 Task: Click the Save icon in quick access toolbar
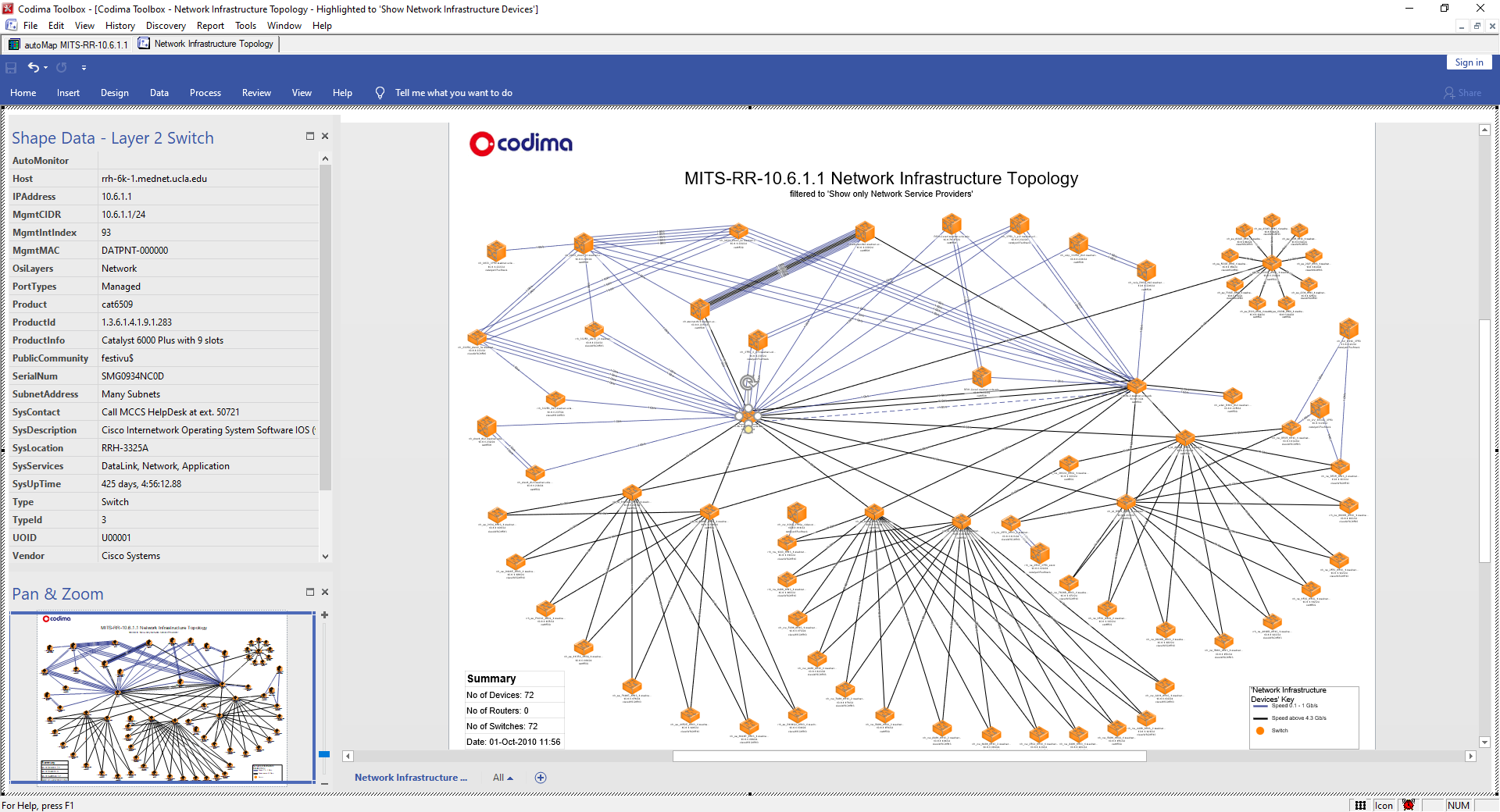coord(11,68)
